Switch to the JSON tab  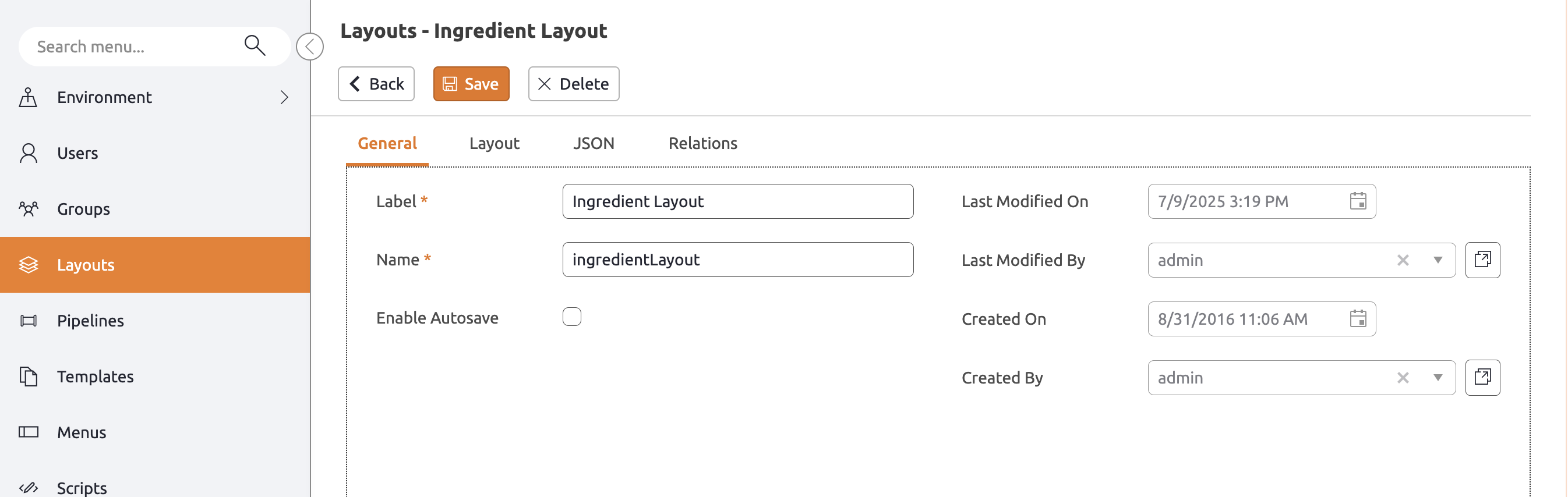pos(593,144)
